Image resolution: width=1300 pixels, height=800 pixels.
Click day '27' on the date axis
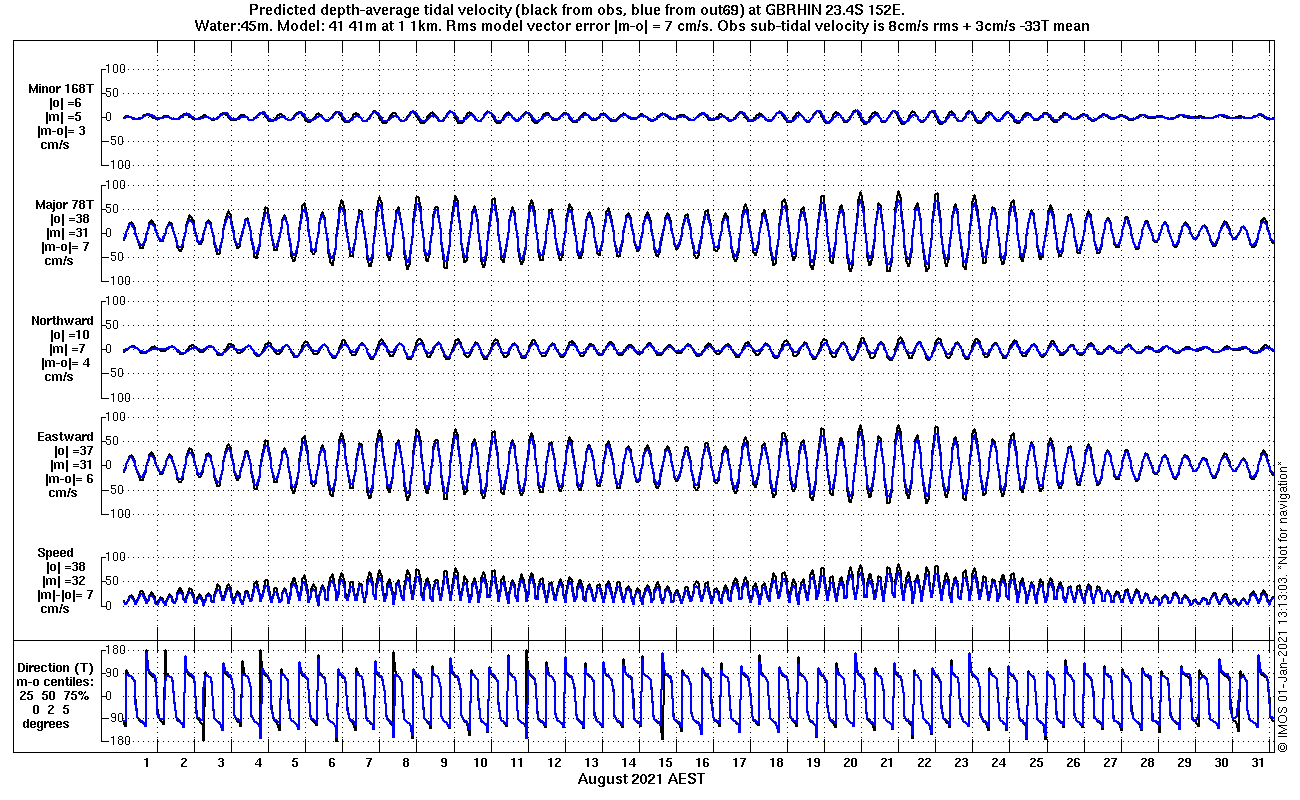click(x=1110, y=763)
